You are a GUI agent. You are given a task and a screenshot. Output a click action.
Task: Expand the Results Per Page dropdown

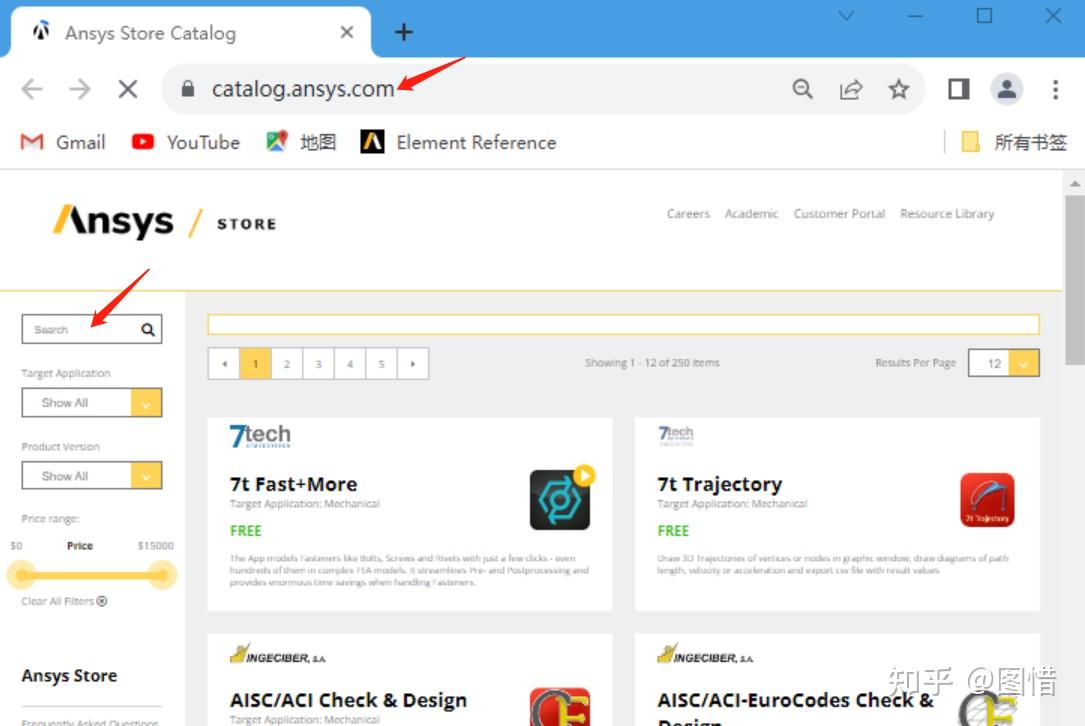click(x=1003, y=363)
